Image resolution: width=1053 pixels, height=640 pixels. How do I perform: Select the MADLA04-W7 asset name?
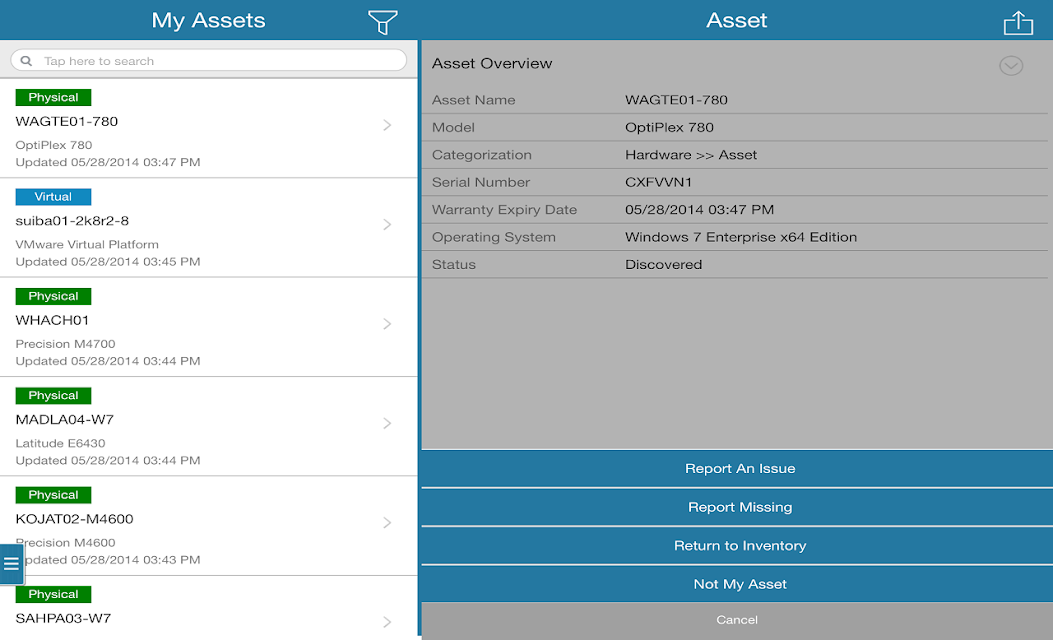coord(64,420)
